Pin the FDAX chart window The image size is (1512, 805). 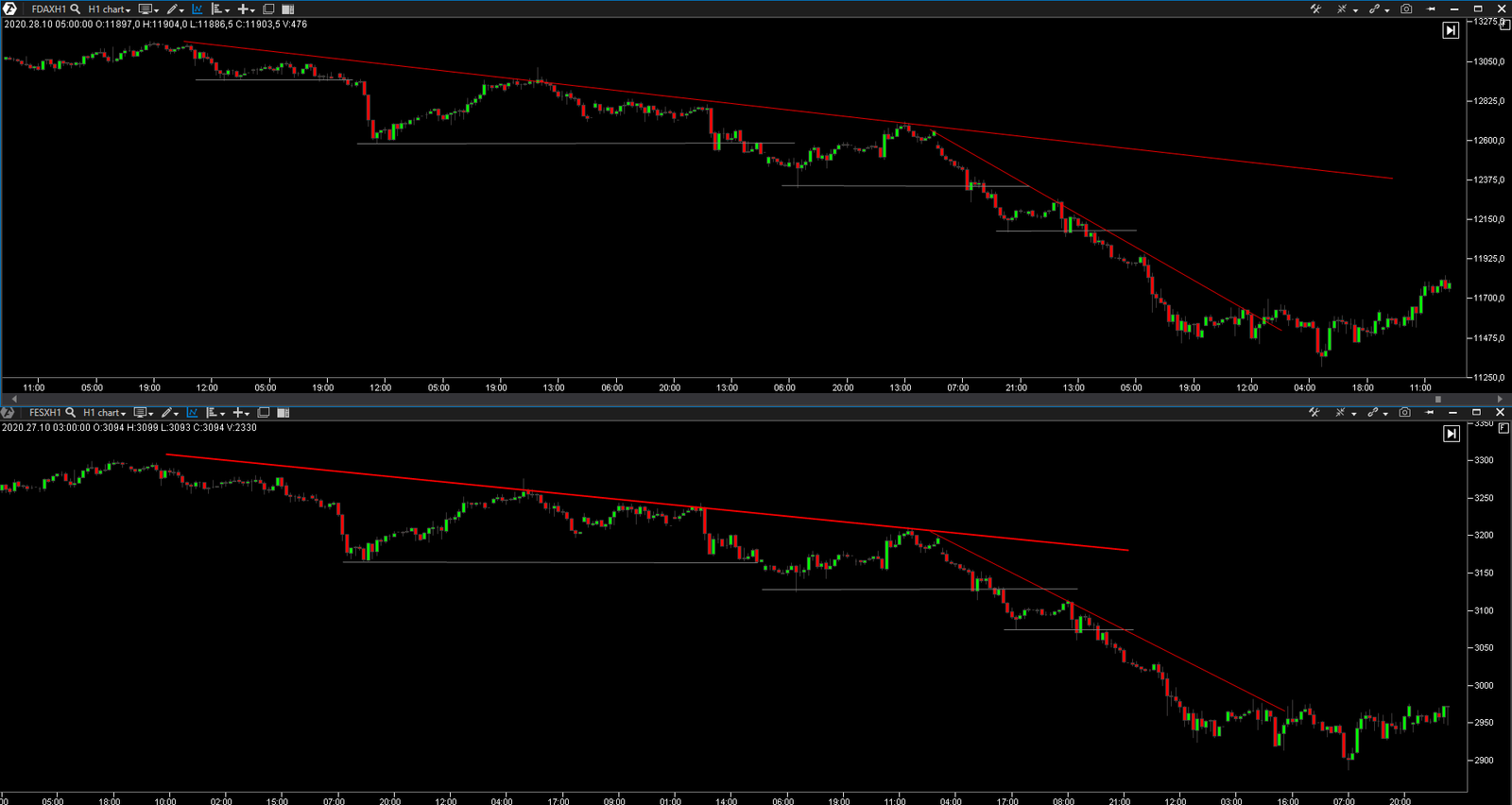pyautogui.click(x=1431, y=9)
